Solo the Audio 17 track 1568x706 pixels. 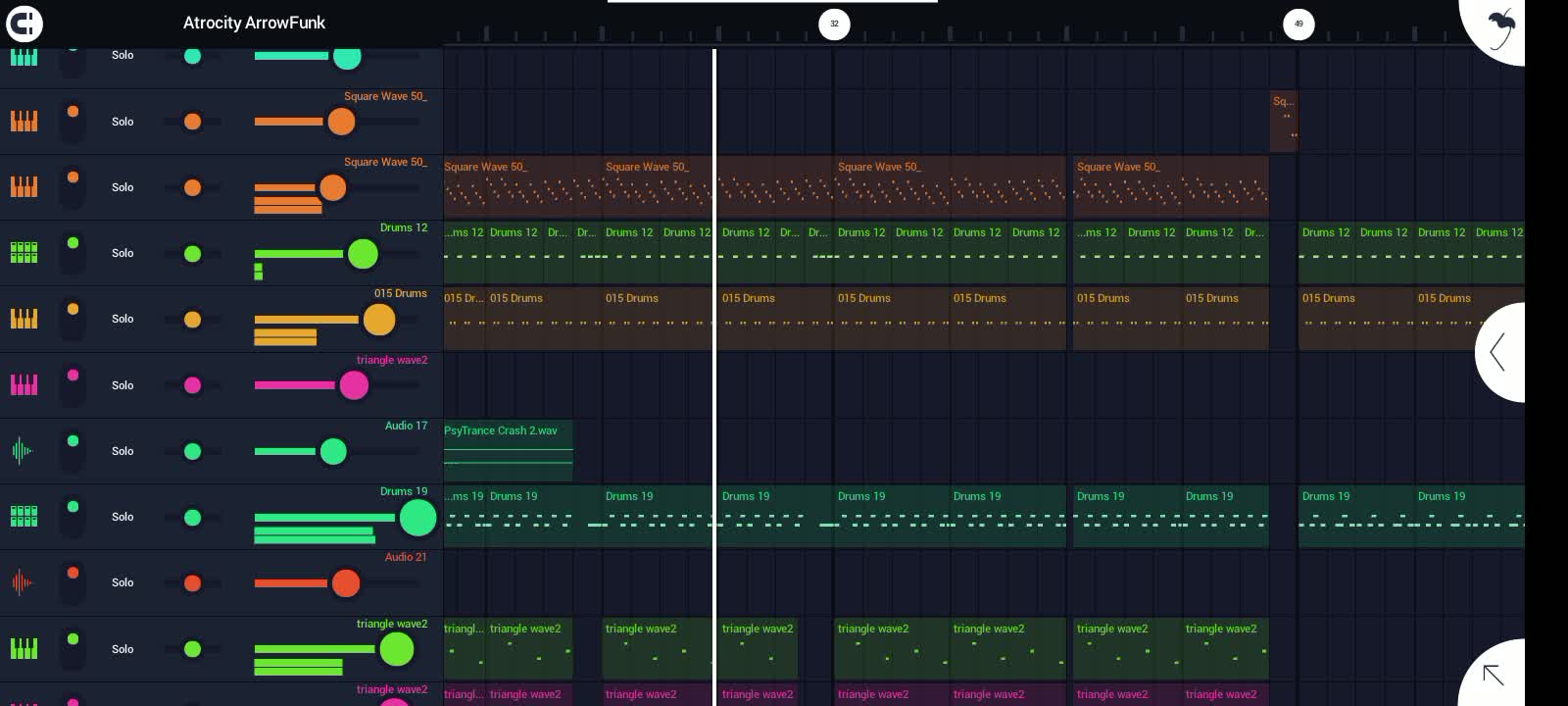(122, 451)
